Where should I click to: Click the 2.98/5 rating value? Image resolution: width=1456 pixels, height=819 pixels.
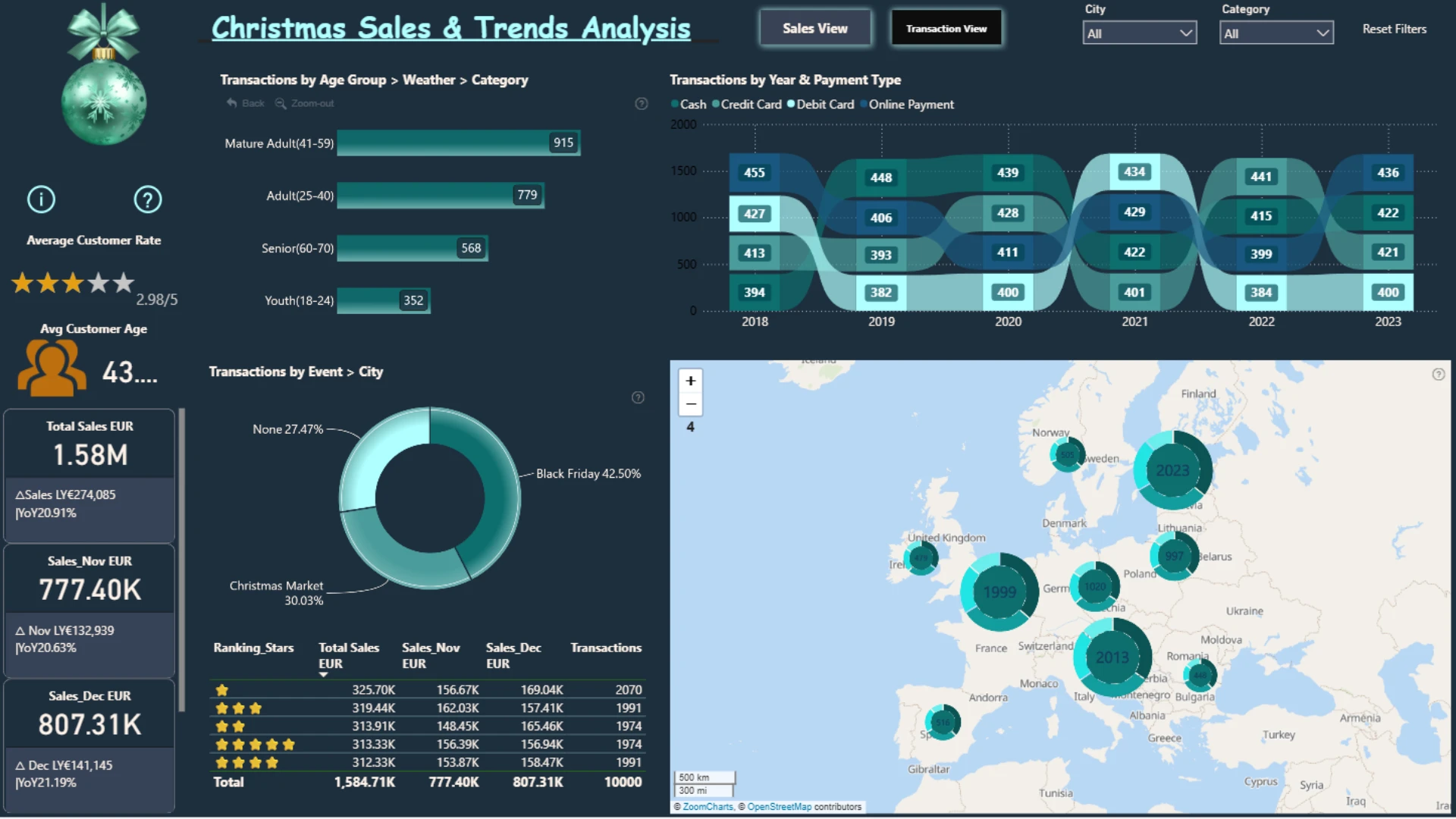157,300
